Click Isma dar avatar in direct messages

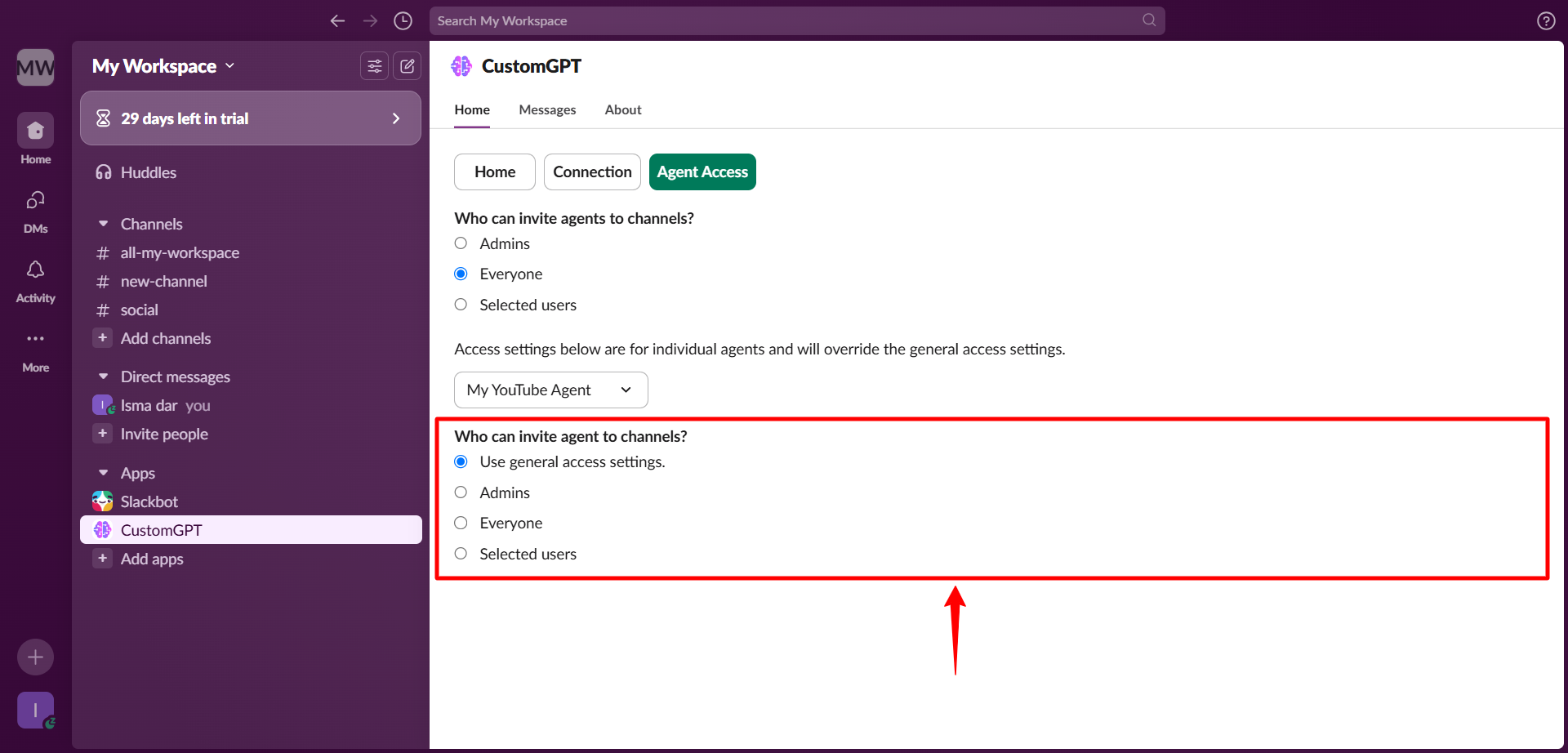tap(103, 405)
